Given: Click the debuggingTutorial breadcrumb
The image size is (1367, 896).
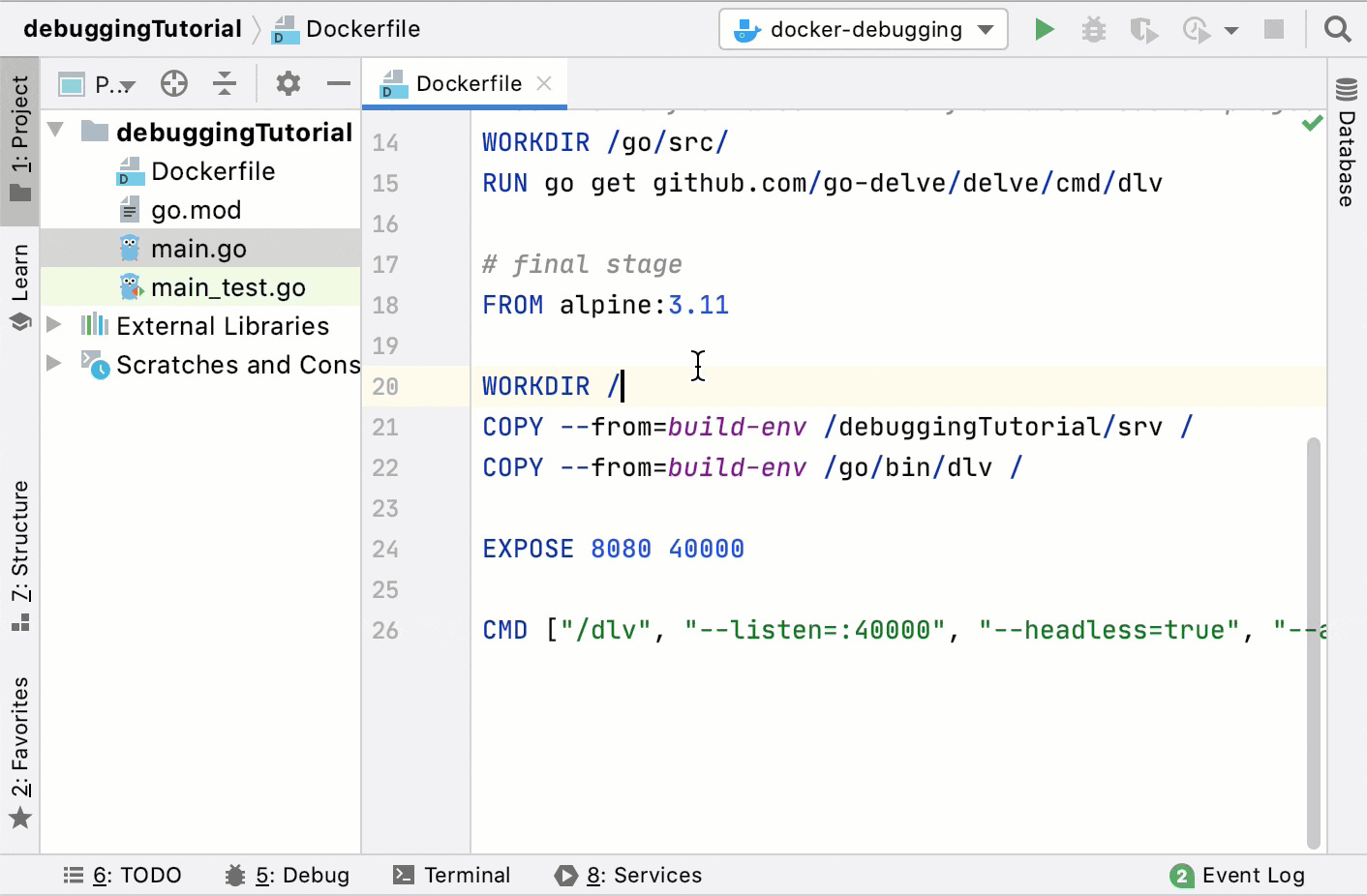Looking at the screenshot, I should point(134,28).
